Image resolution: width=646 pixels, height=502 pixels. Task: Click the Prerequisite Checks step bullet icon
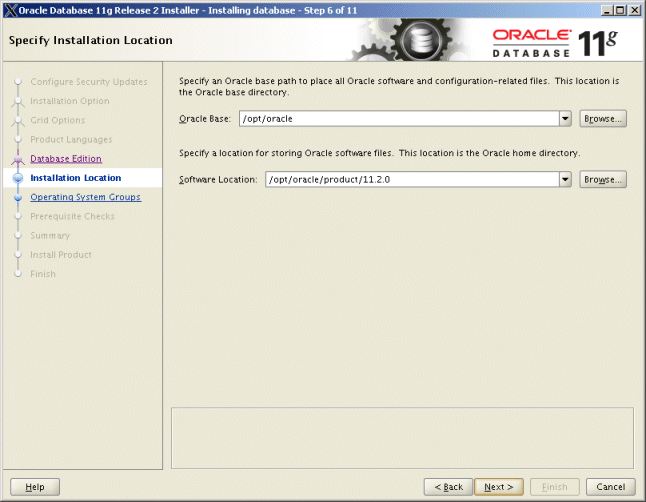click(18, 216)
